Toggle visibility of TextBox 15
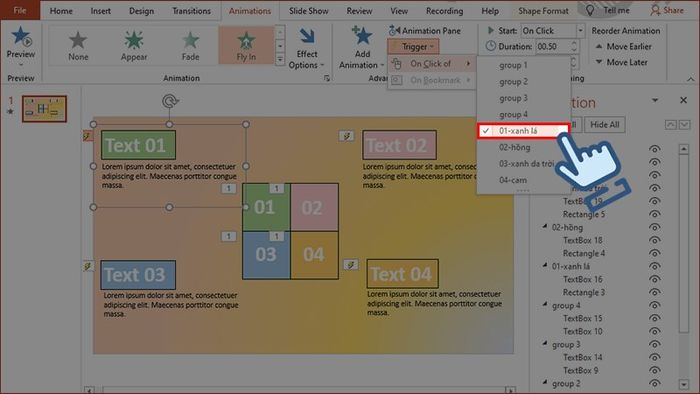The image size is (700, 394). coord(654,318)
